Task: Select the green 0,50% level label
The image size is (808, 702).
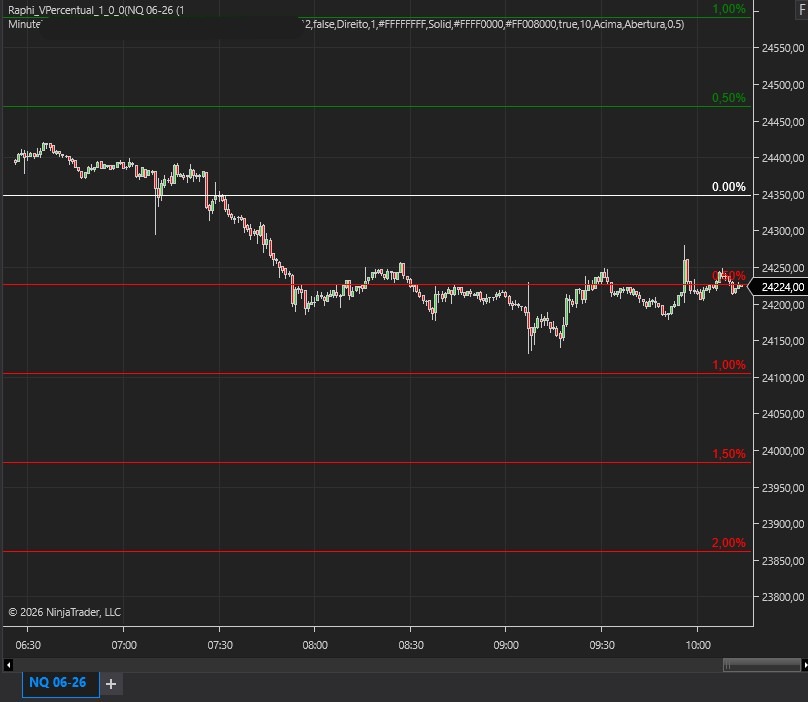Action: (x=728, y=98)
